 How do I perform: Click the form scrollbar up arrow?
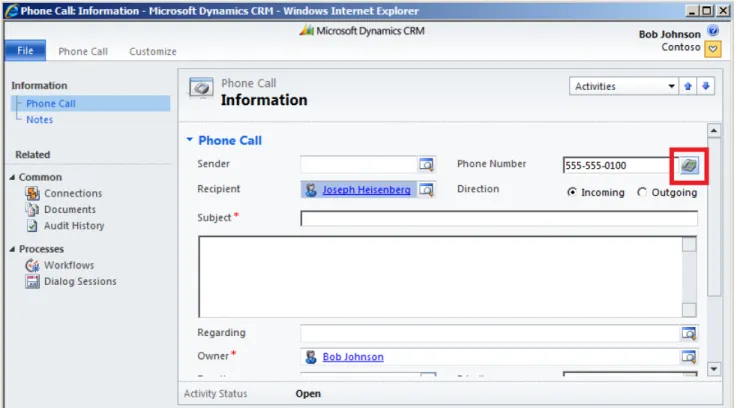coord(713,131)
